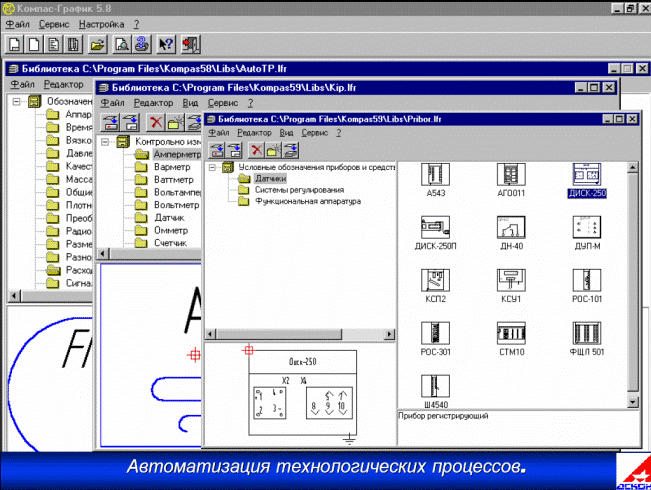The height and width of the screenshot is (490, 651).
Task: Select Счетчик folder in Kip.lfr tree
Action: click(x=170, y=243)
